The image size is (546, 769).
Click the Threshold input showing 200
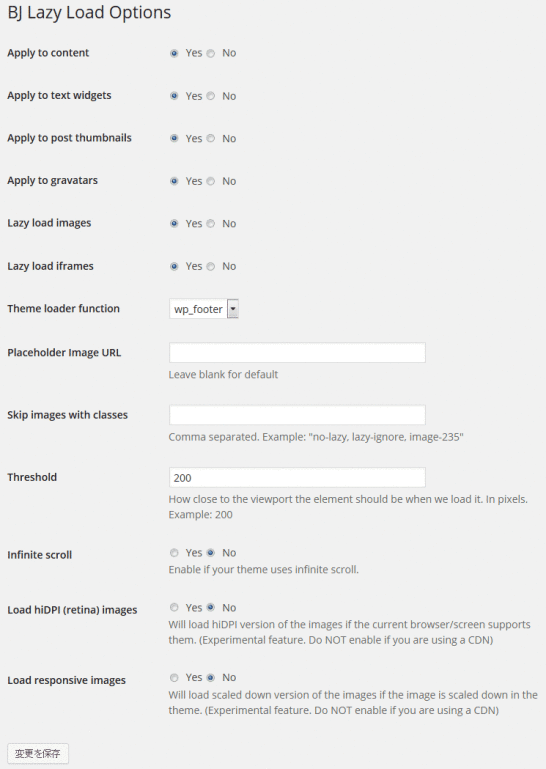pyautogui.click(x=297, y=478)
